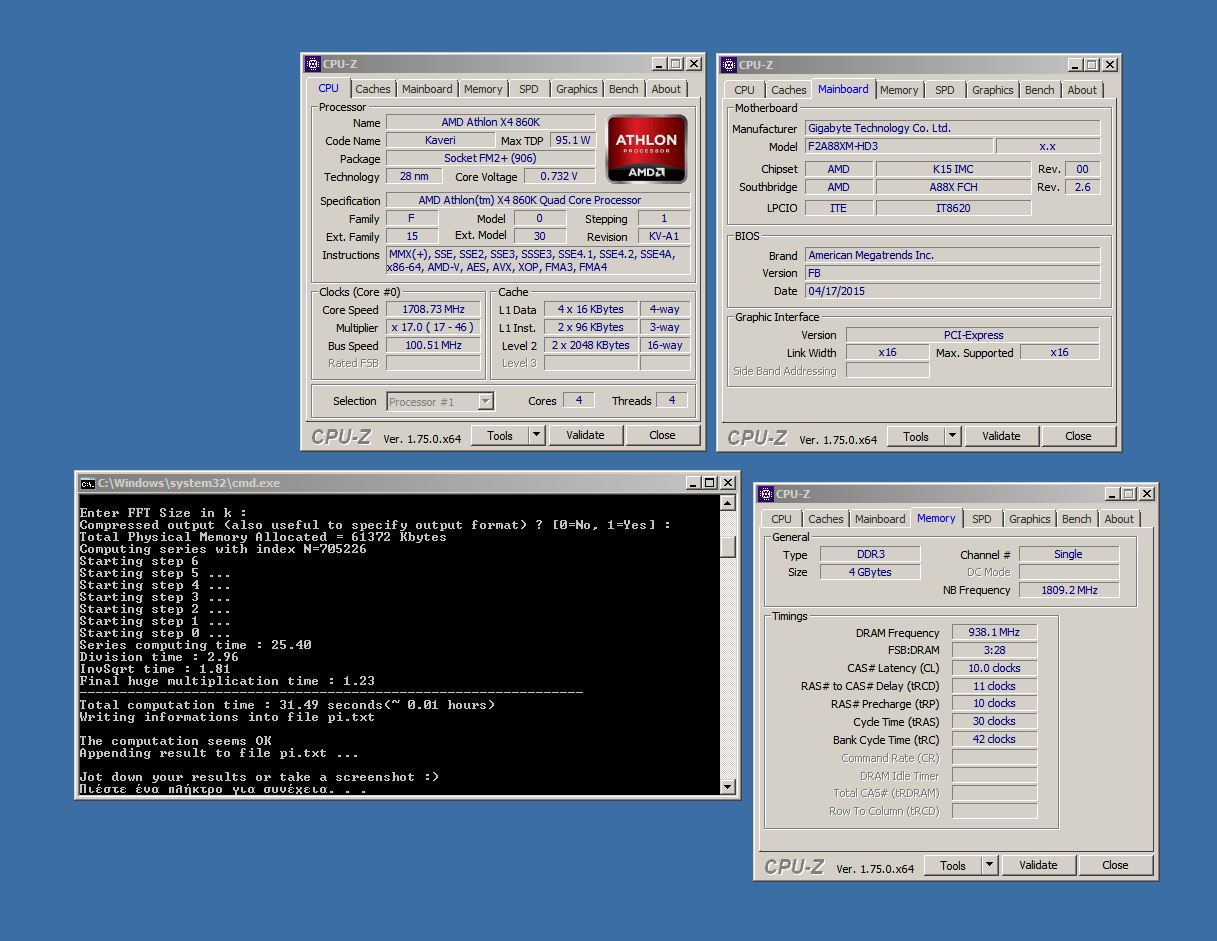The width and height of the screenshot is (1217, 941).
Task: Open Graphics tab in Mainboard window
Action: coord(993,90)
